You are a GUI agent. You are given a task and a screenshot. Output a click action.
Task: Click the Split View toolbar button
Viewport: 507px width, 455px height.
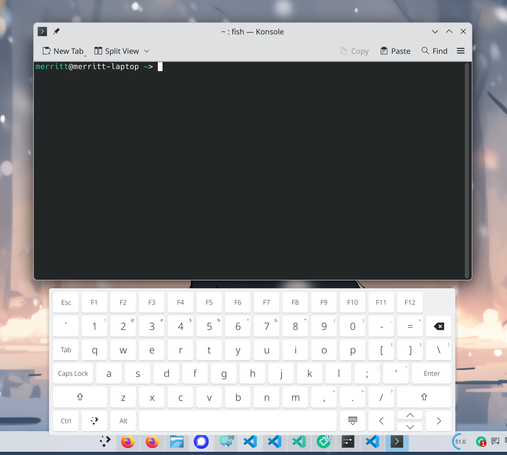[x=117, y=51]
